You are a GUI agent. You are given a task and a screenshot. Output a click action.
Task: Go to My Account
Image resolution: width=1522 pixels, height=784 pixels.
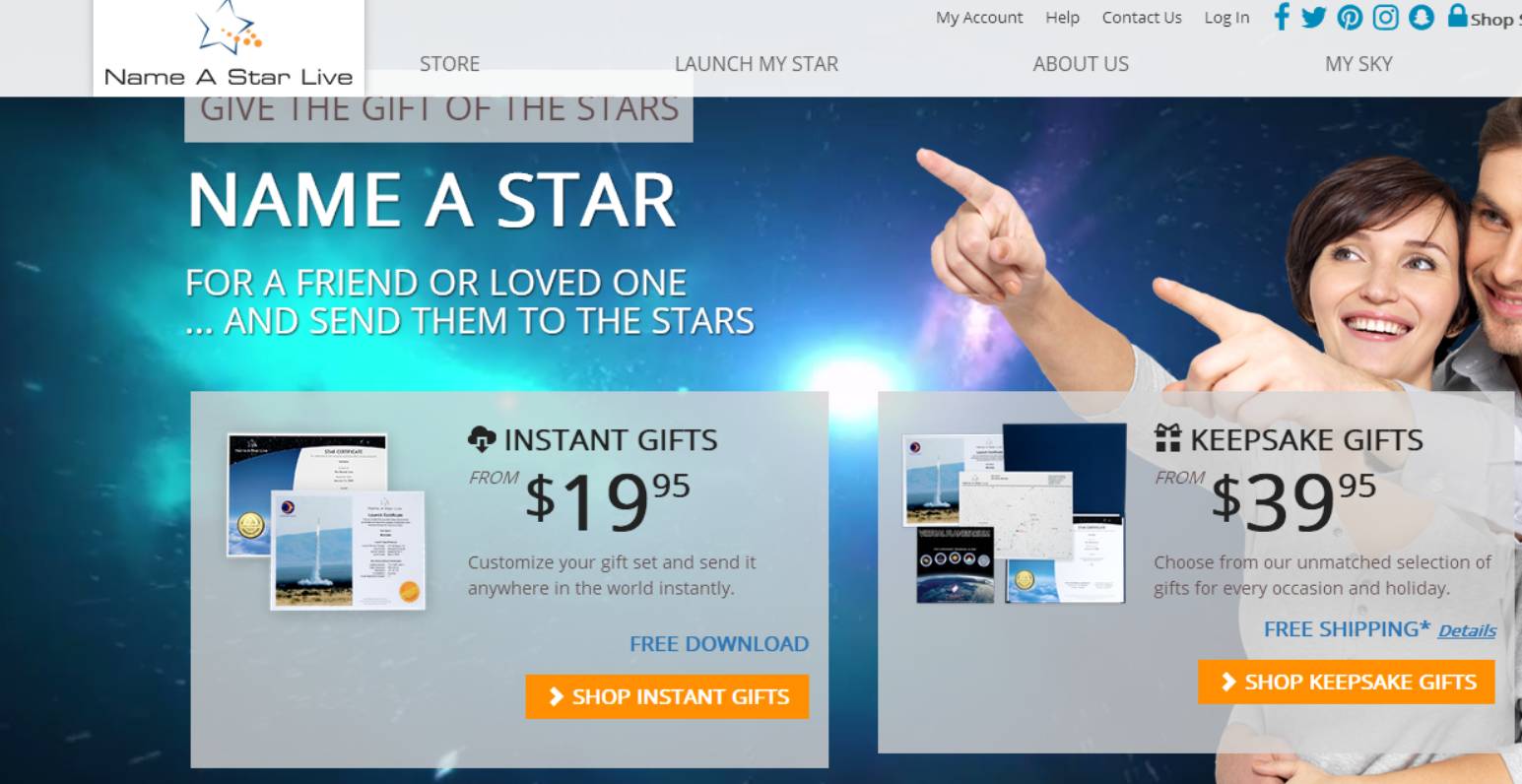979,18
